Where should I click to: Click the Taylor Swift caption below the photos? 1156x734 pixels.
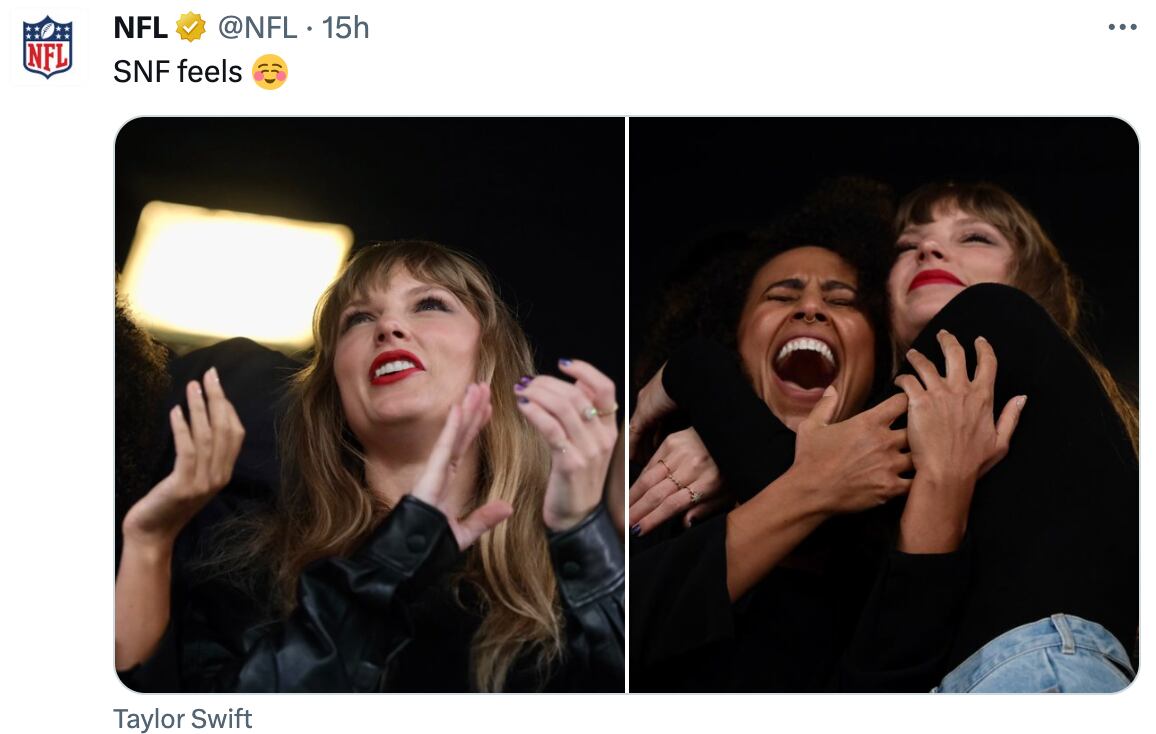pos(183,719)
